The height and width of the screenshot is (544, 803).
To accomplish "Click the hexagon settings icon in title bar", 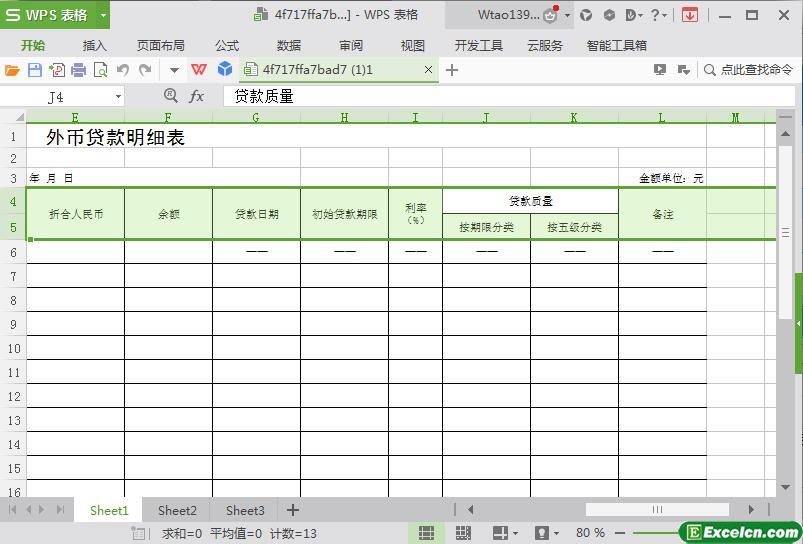I will (x=609, y=15).
